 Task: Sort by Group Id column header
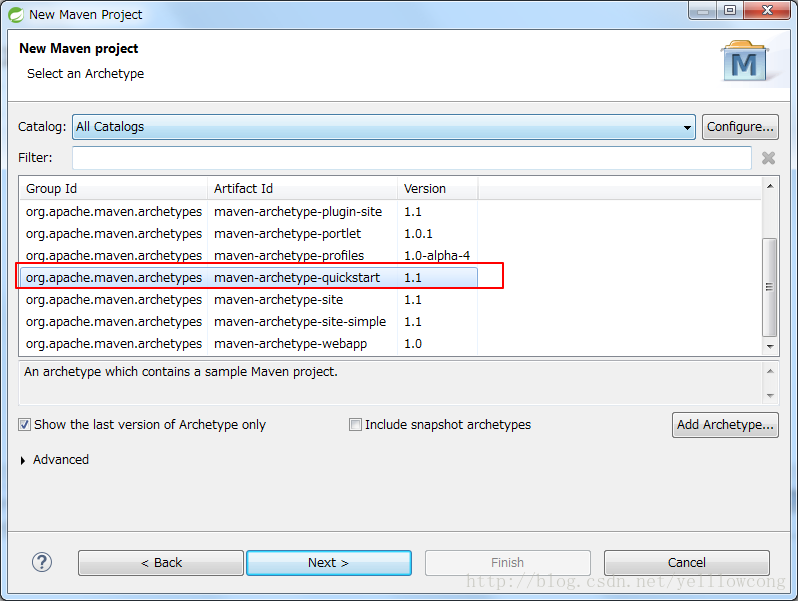113,189
